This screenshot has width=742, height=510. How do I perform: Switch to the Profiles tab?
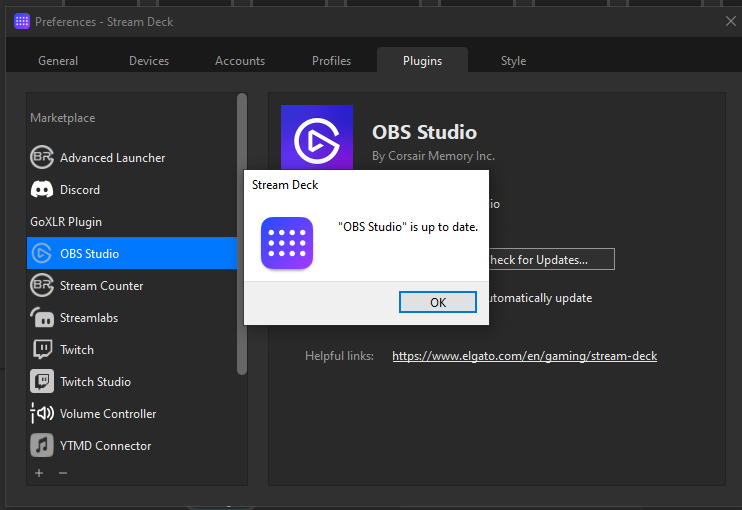(x=331, y=61)
